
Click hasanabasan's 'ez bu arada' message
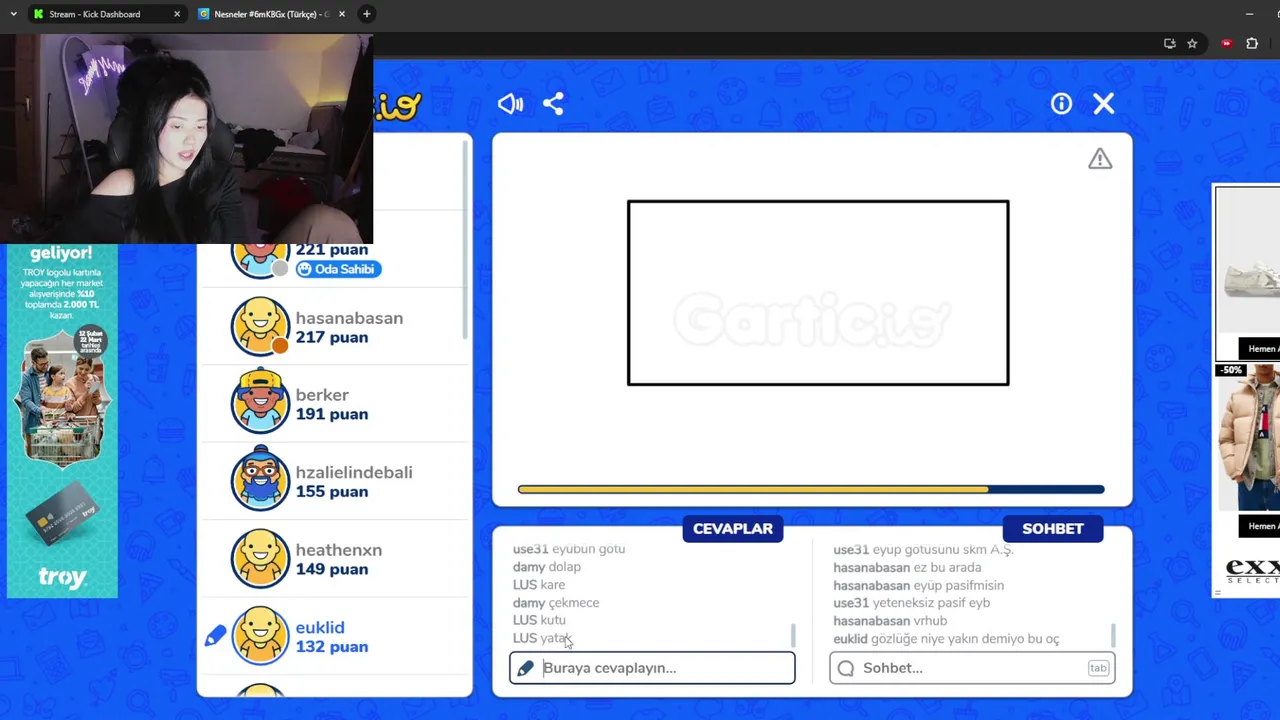tap(907, 567)
